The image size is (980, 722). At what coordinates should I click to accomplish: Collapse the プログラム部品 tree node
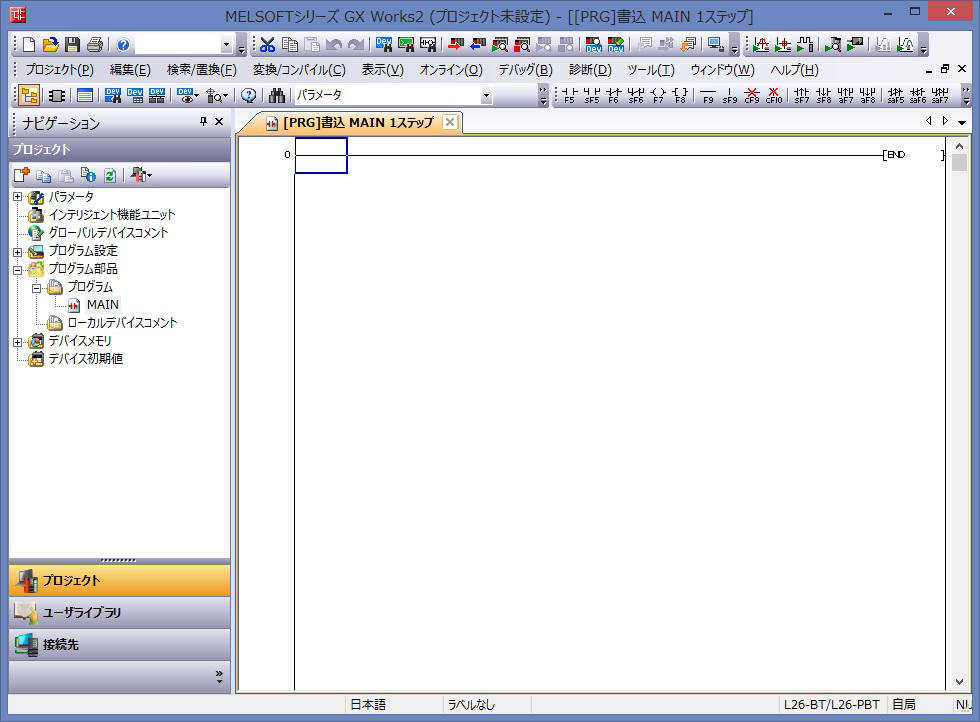(17, 269)
